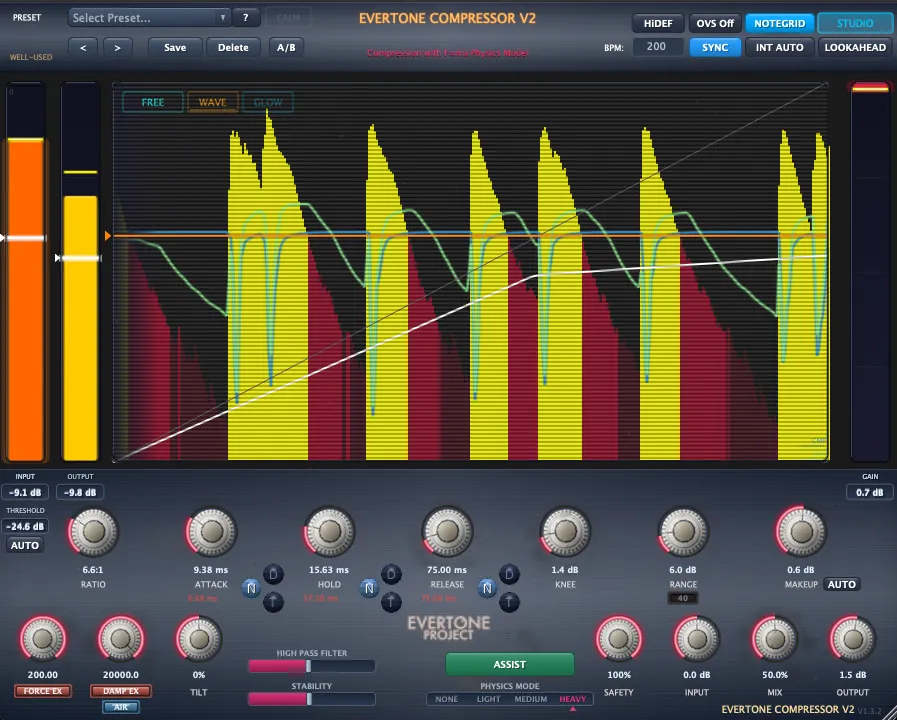Toggle INT AUTO

(x=779, y=47)
